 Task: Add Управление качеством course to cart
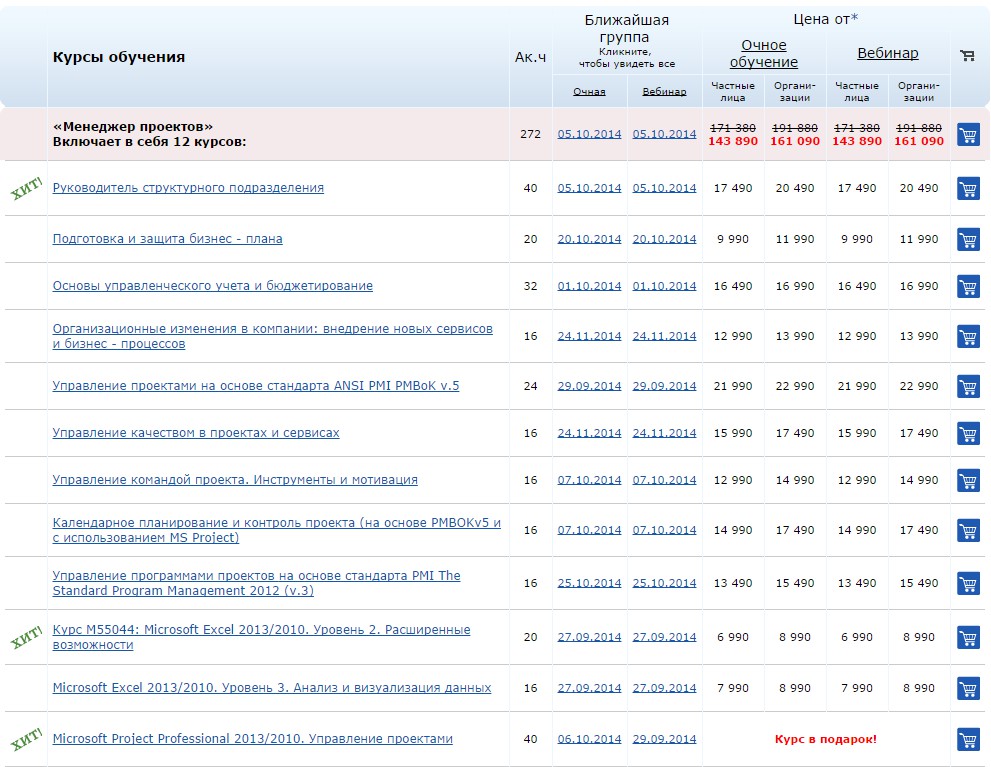(967, 434)
